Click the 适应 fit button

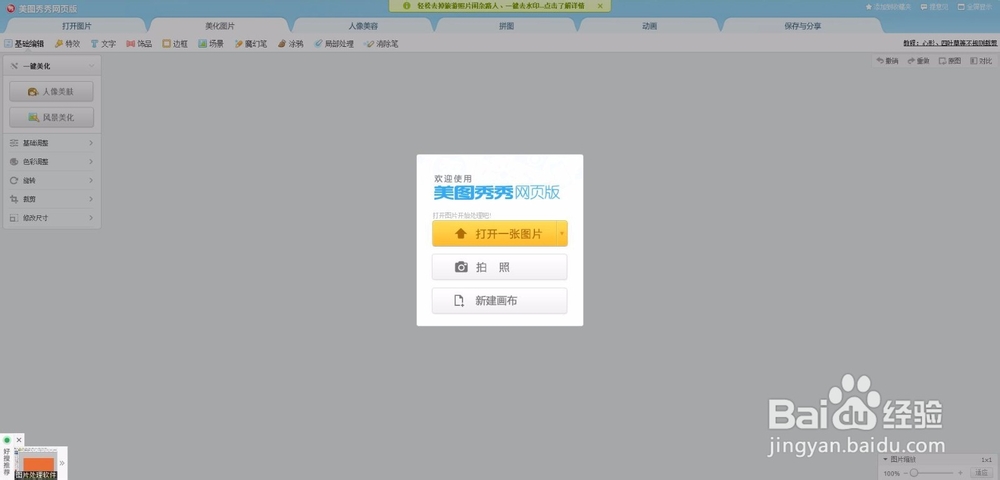tap(981, 473)
